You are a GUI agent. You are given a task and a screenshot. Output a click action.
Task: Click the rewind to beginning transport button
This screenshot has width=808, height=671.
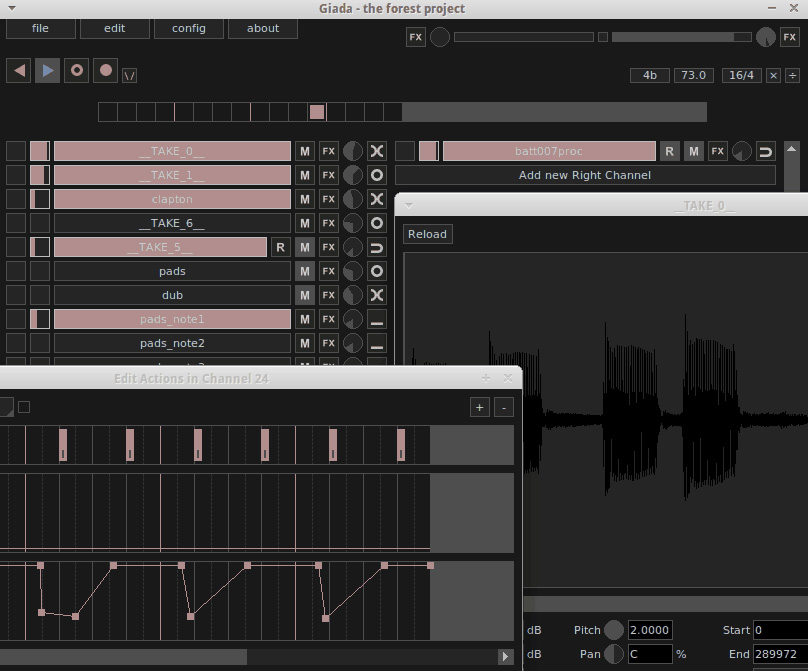[x=19, y=71]
